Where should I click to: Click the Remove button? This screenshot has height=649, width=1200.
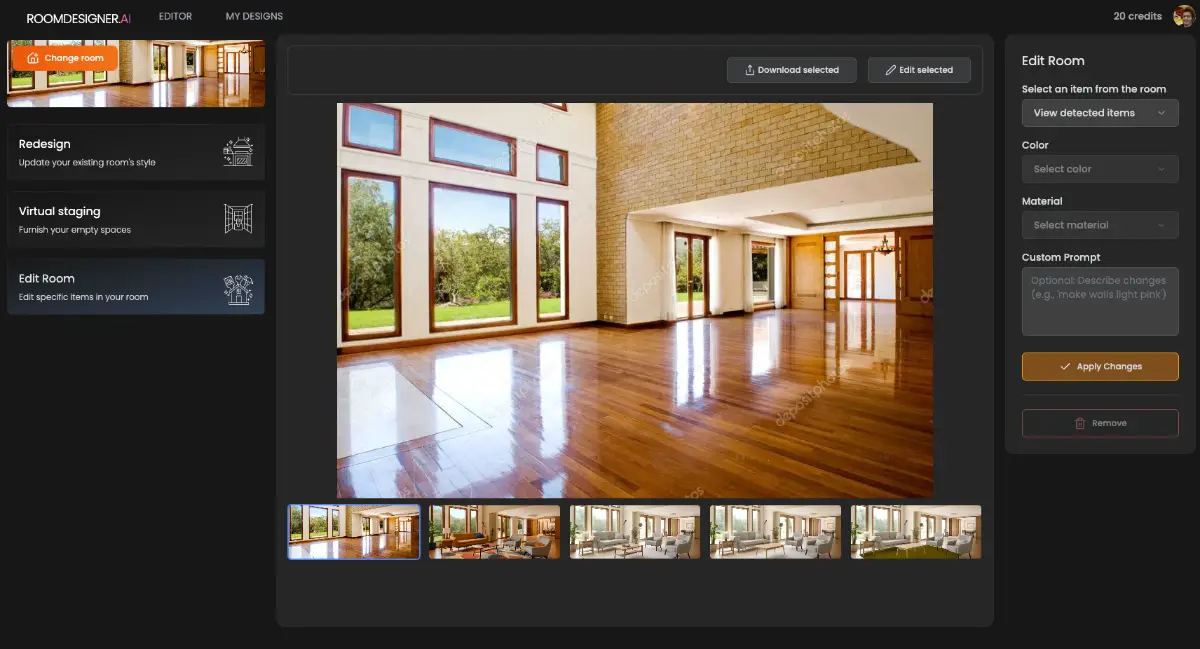click(x=1100, y=423)
